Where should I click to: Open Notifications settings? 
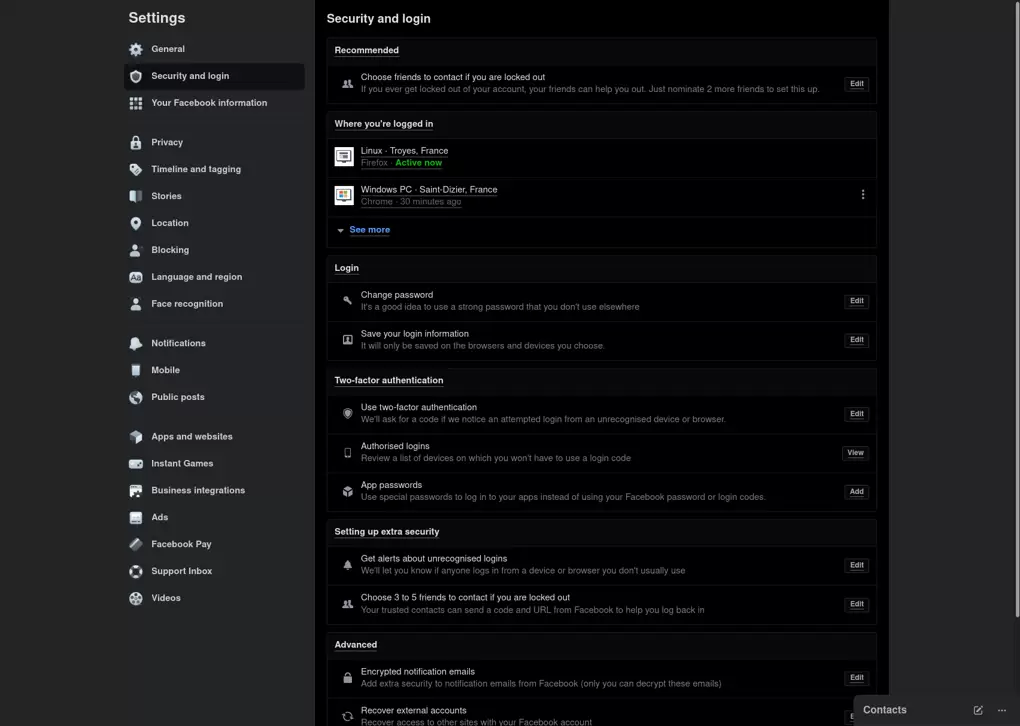click(x=214, y=343)
